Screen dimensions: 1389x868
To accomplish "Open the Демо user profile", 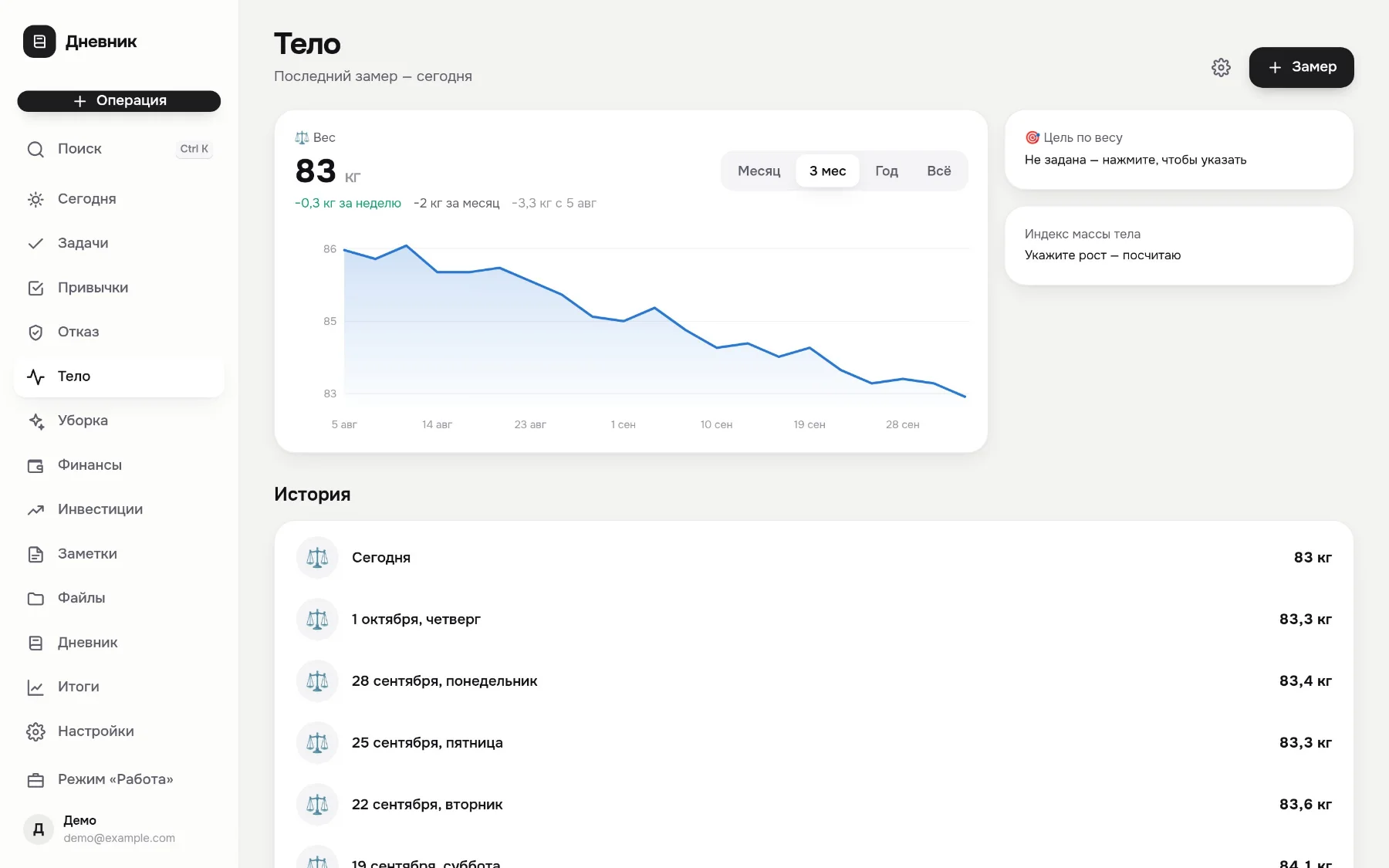I will (119, 829).
